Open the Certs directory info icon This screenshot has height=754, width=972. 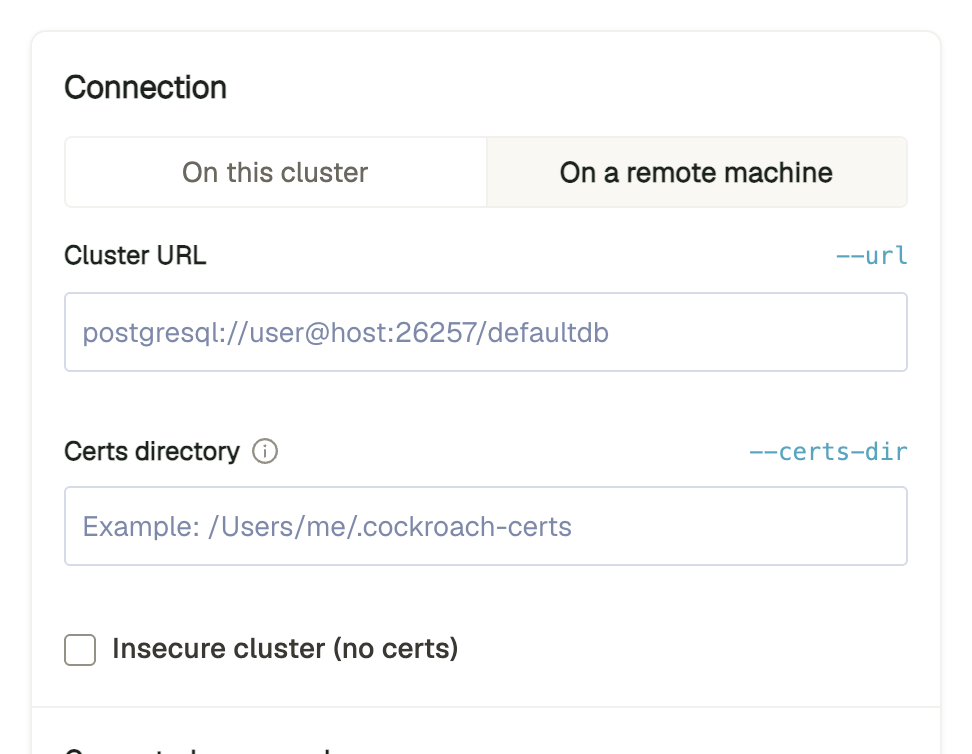coord(265,451)
